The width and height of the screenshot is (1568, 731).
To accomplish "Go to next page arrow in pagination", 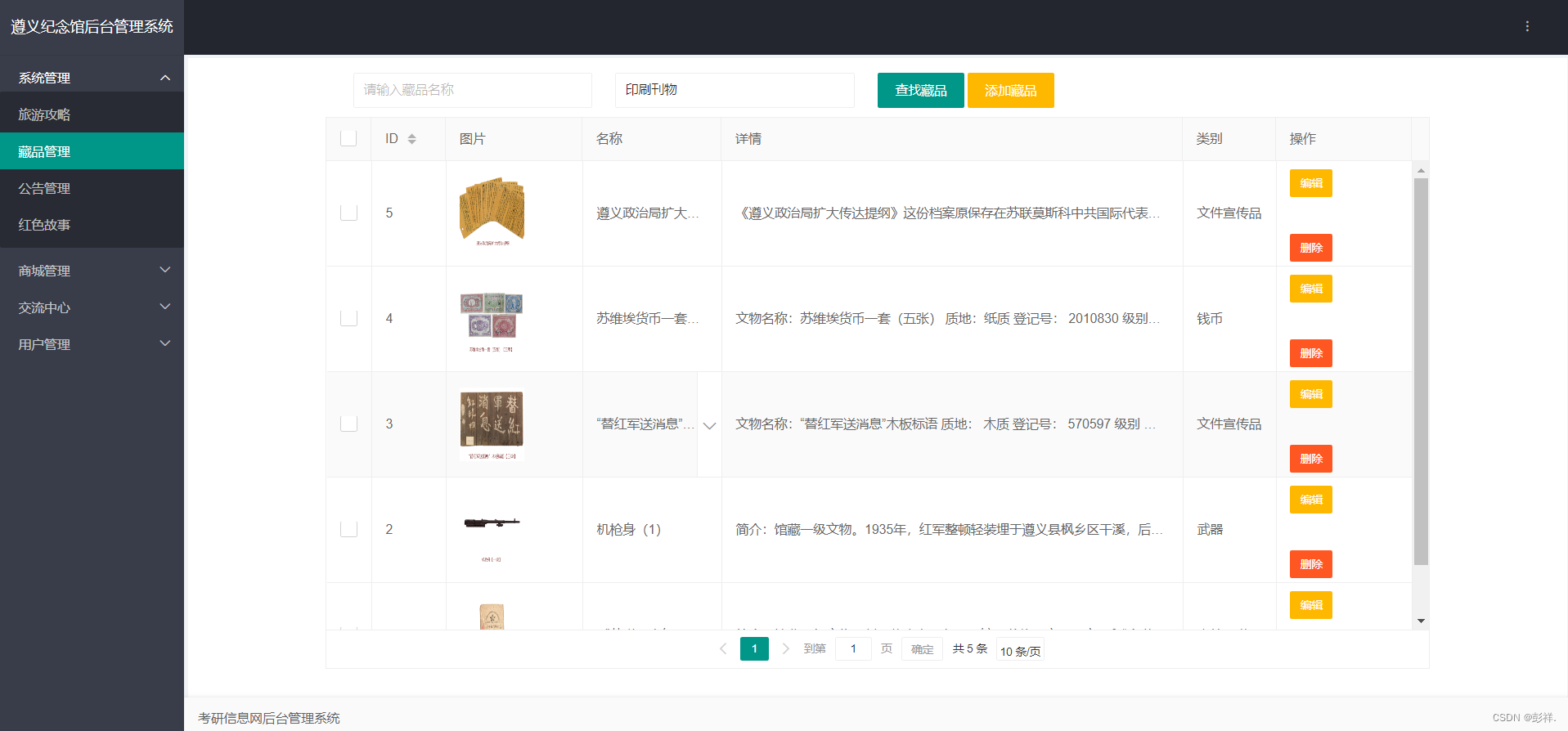I will pos(785,648).
